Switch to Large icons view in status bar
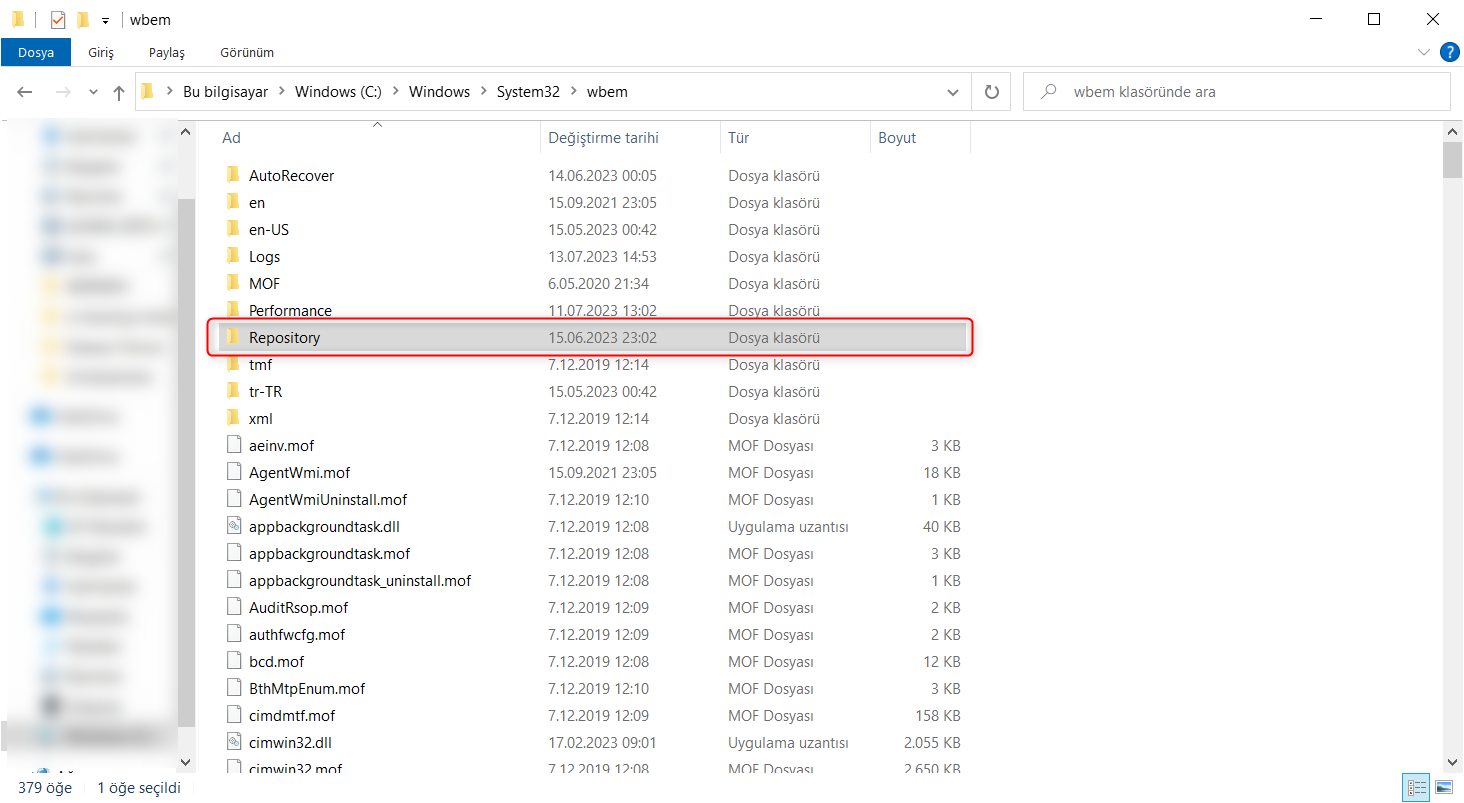 tap(1442, 788)
